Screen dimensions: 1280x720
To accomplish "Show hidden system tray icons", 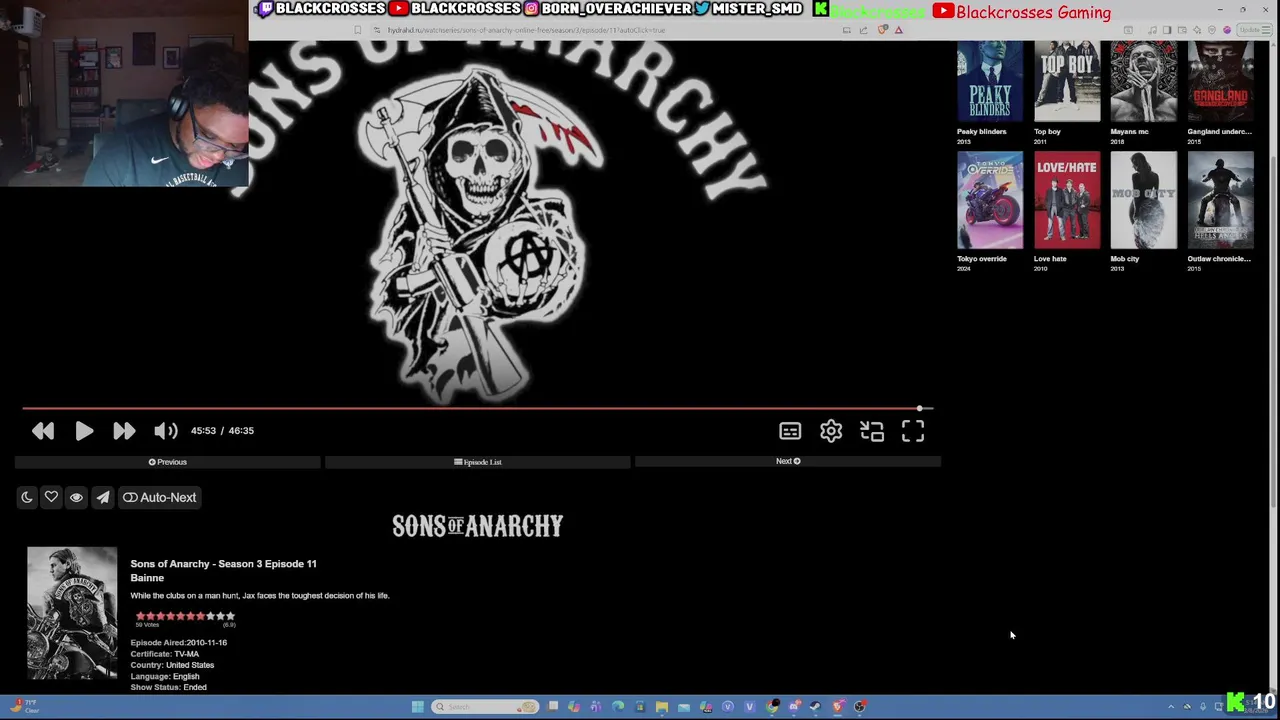I will pyautogui.click(x=1171, y=707).
